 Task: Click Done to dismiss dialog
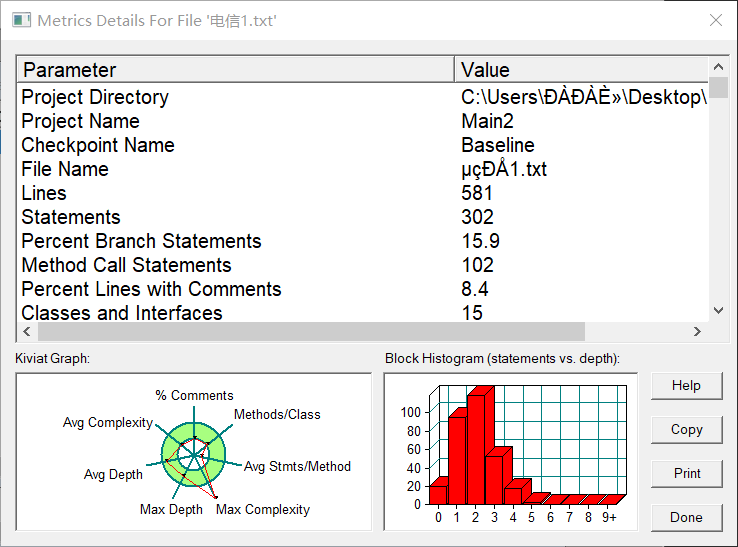point(686,517)
